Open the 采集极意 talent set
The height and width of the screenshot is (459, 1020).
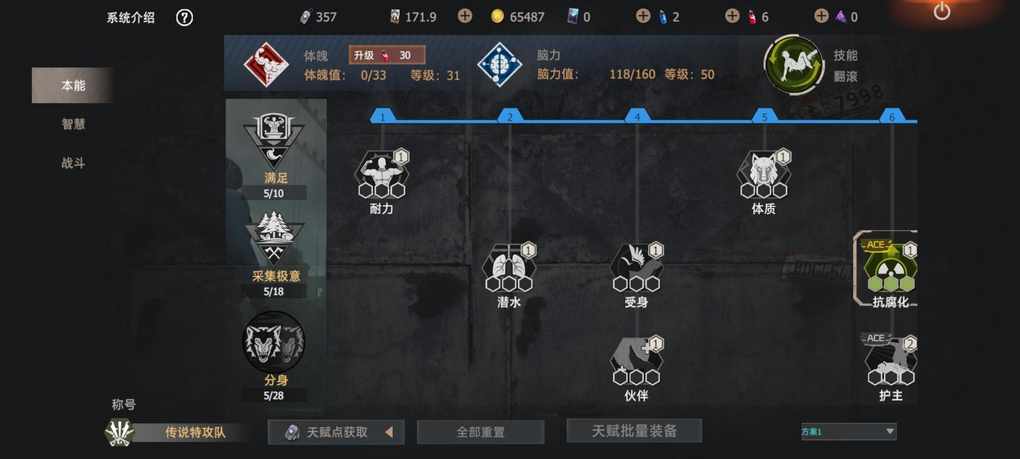point(276,255)
